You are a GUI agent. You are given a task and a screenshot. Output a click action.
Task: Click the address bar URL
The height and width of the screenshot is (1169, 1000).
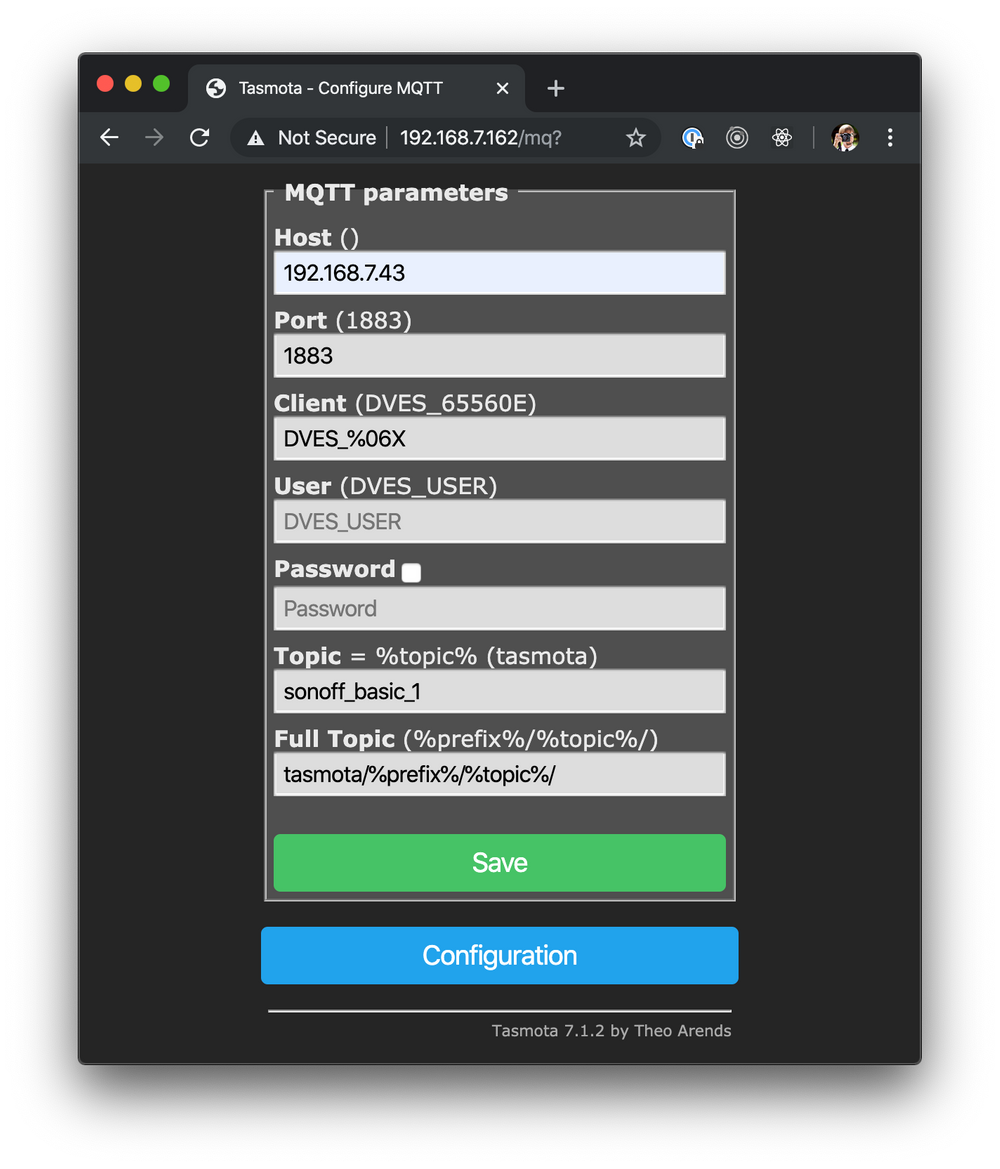point(480,138)
